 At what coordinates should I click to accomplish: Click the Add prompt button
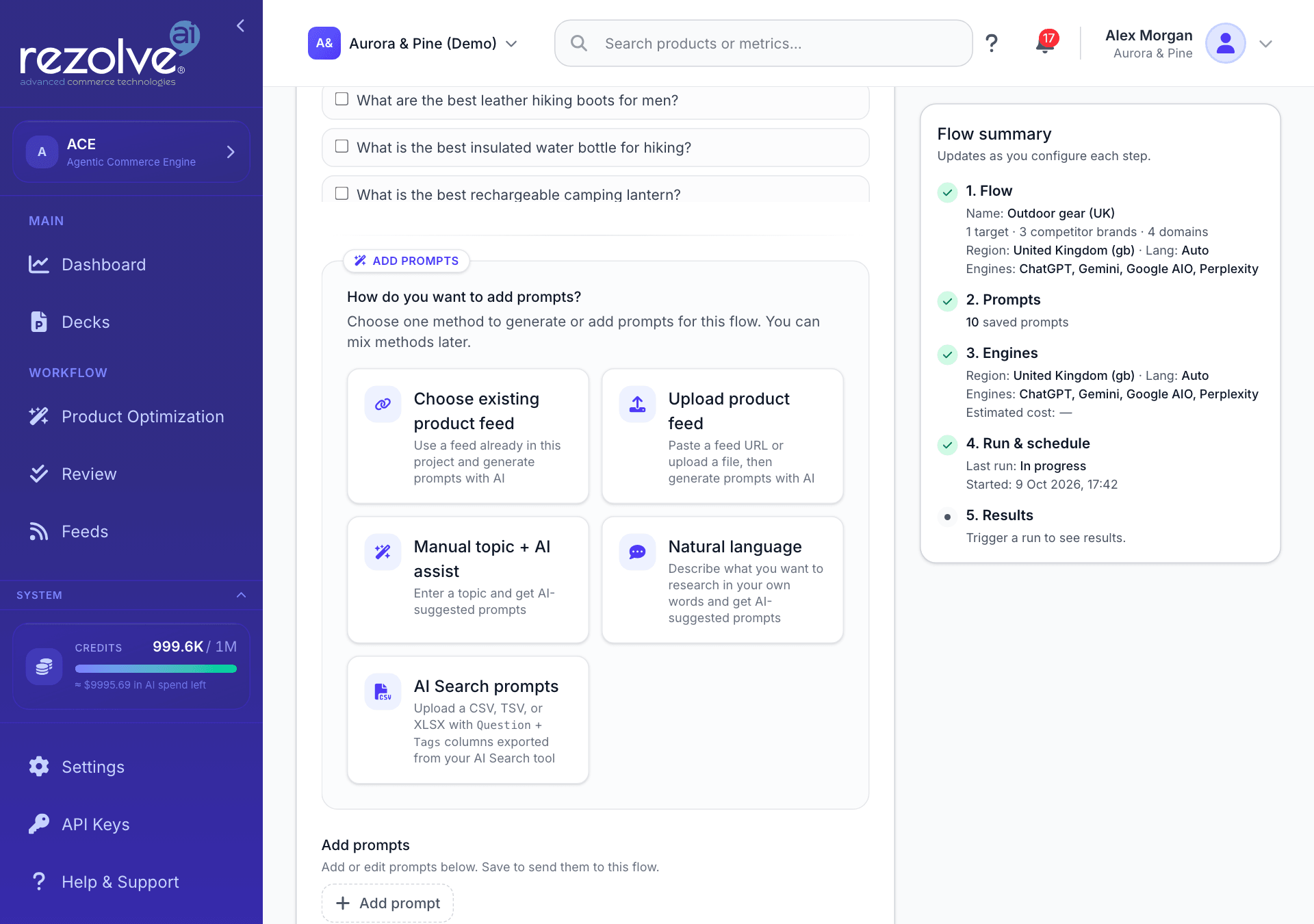[x=387, y=903]
